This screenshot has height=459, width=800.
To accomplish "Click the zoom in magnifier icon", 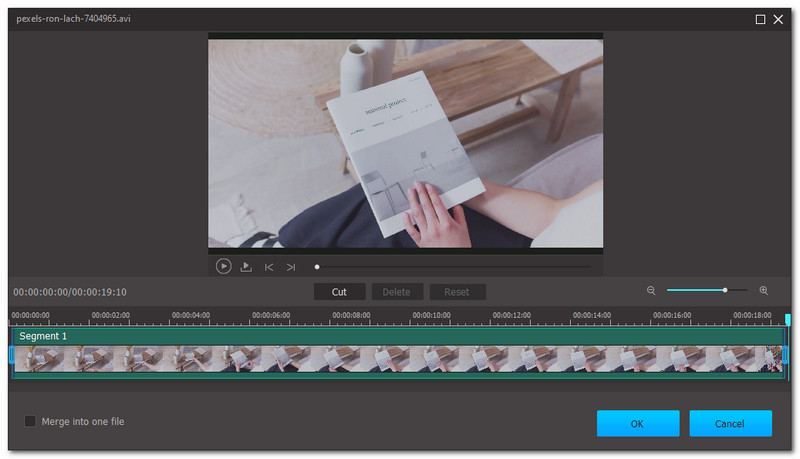I will pyautogui.click(x=764, y=291).
